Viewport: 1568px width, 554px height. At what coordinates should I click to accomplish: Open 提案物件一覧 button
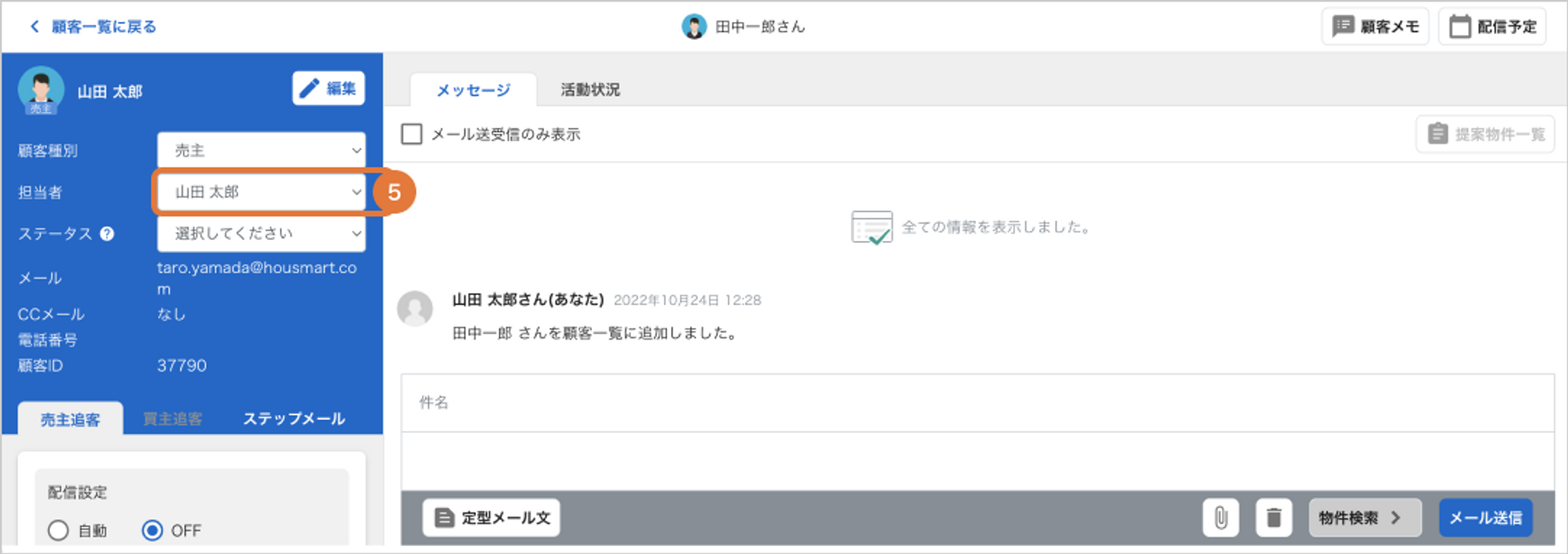coord(1486,134)
